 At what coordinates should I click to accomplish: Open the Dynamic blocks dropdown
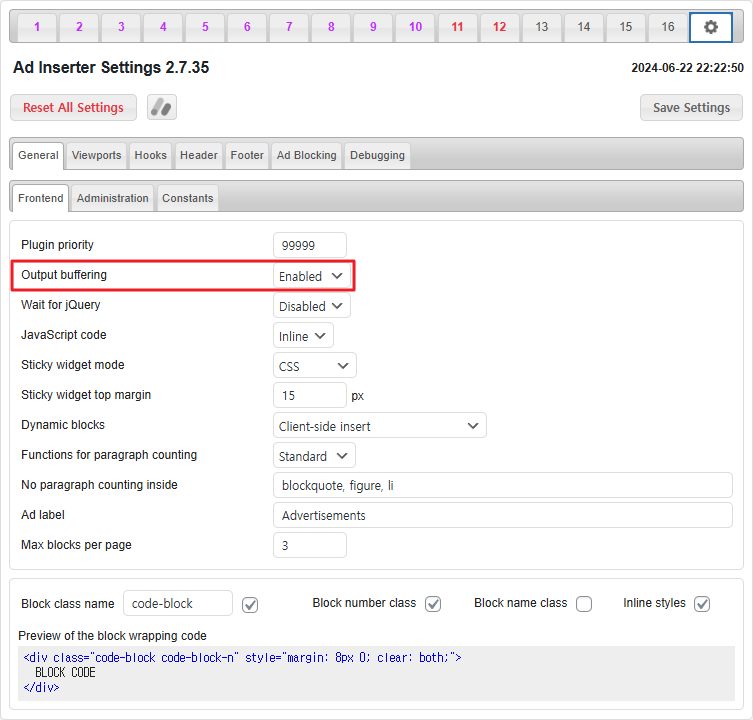coord(379,426)
